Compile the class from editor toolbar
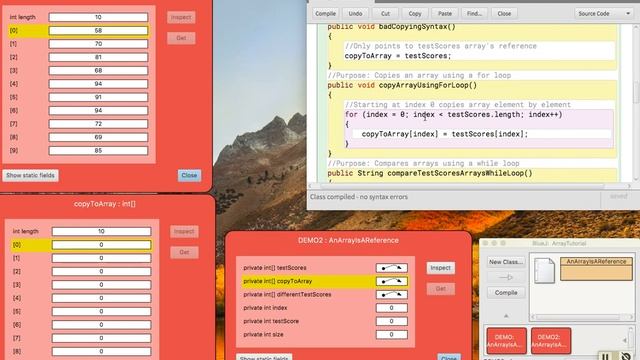The width and height of the screenshot is (640, 360). (x=325, y=13)
